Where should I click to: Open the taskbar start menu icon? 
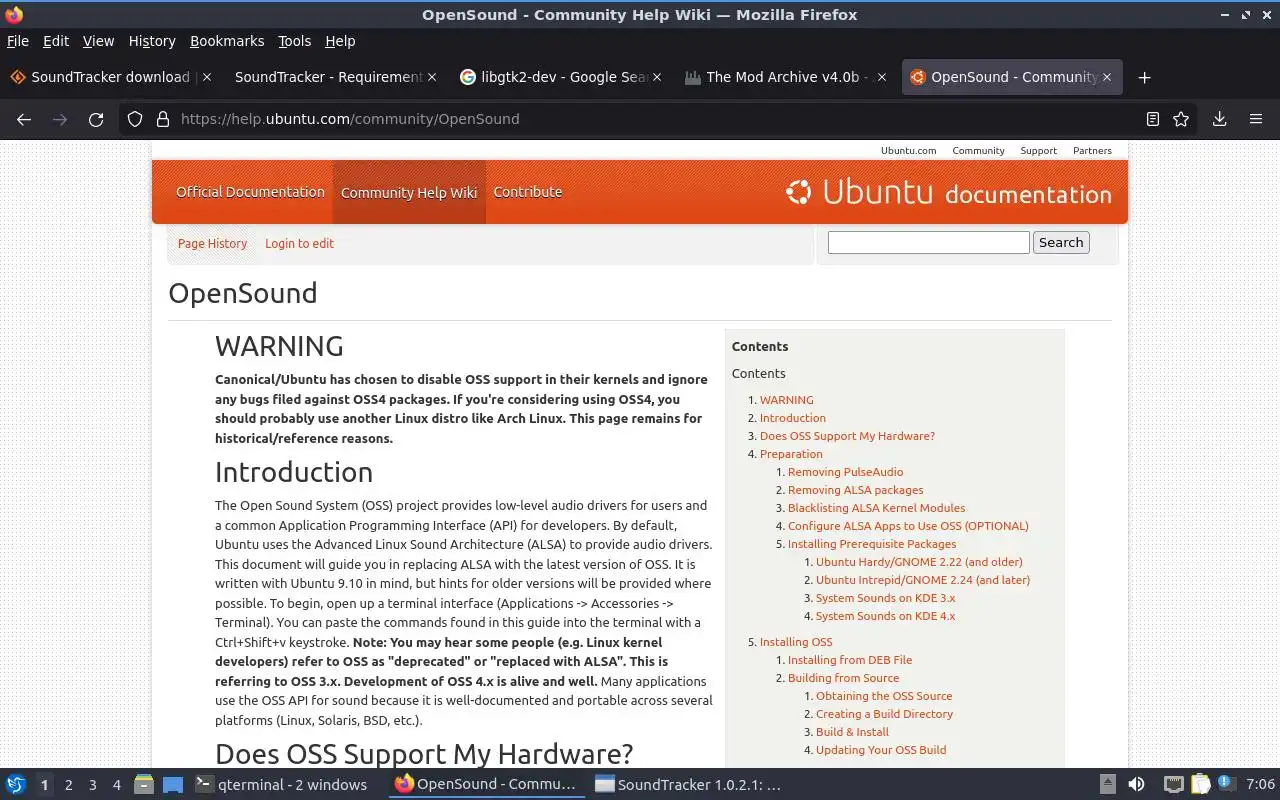pyautogui.click(x=16, y=785)
